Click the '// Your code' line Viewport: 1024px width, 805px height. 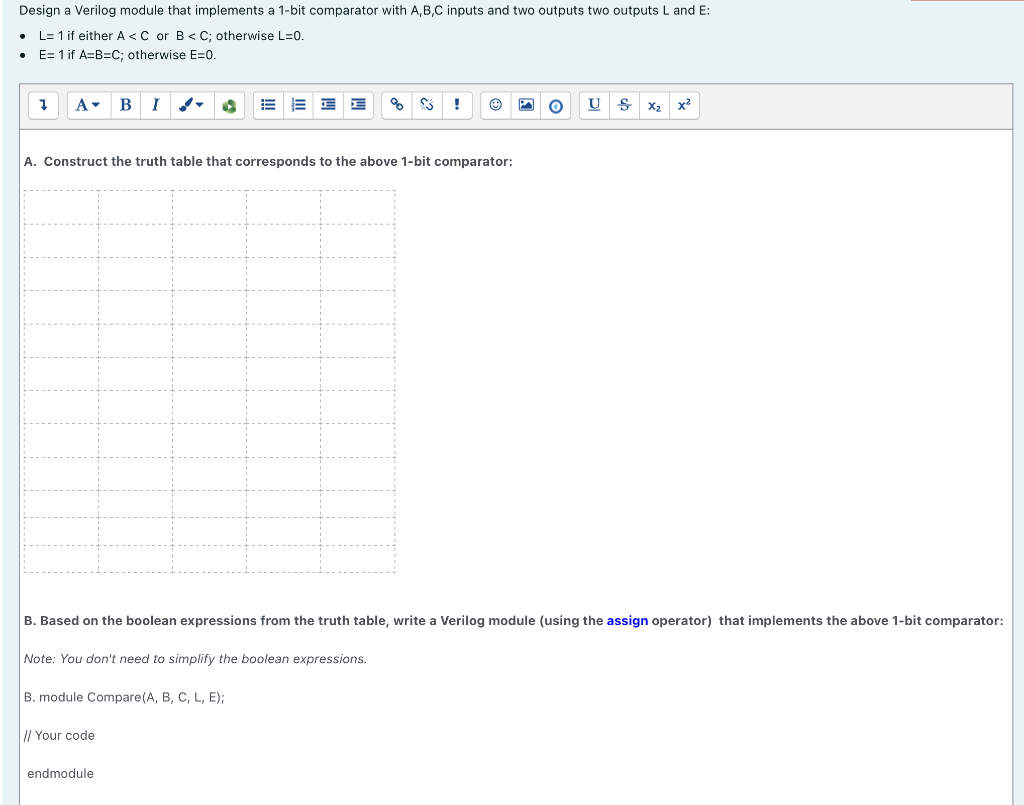point(59,735)
